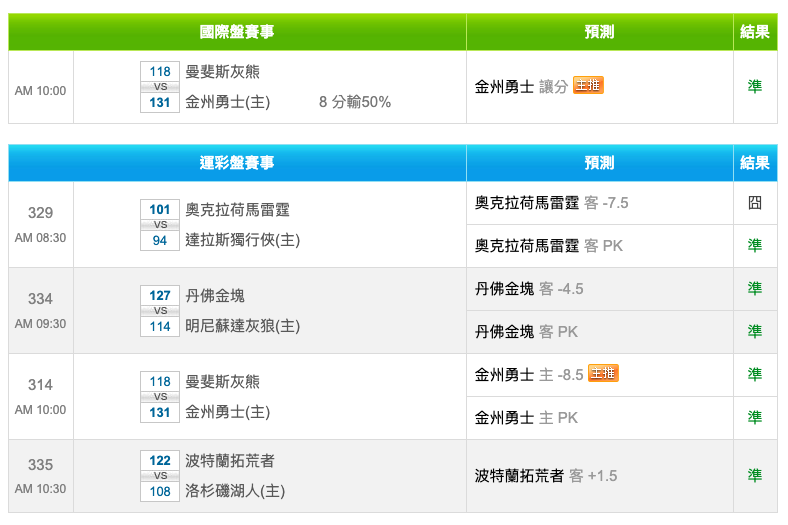
Task: Click the 準 result in the 國際盤賽事 table
Action: [755, 87]
